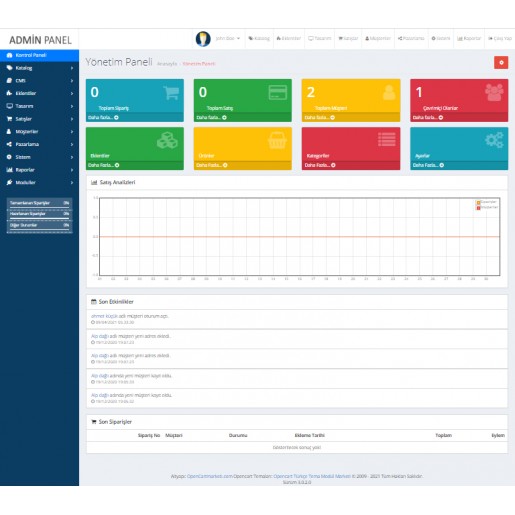Open the ahmet küçük customer link
Viewport: 515px width, 515px height.
104,316
